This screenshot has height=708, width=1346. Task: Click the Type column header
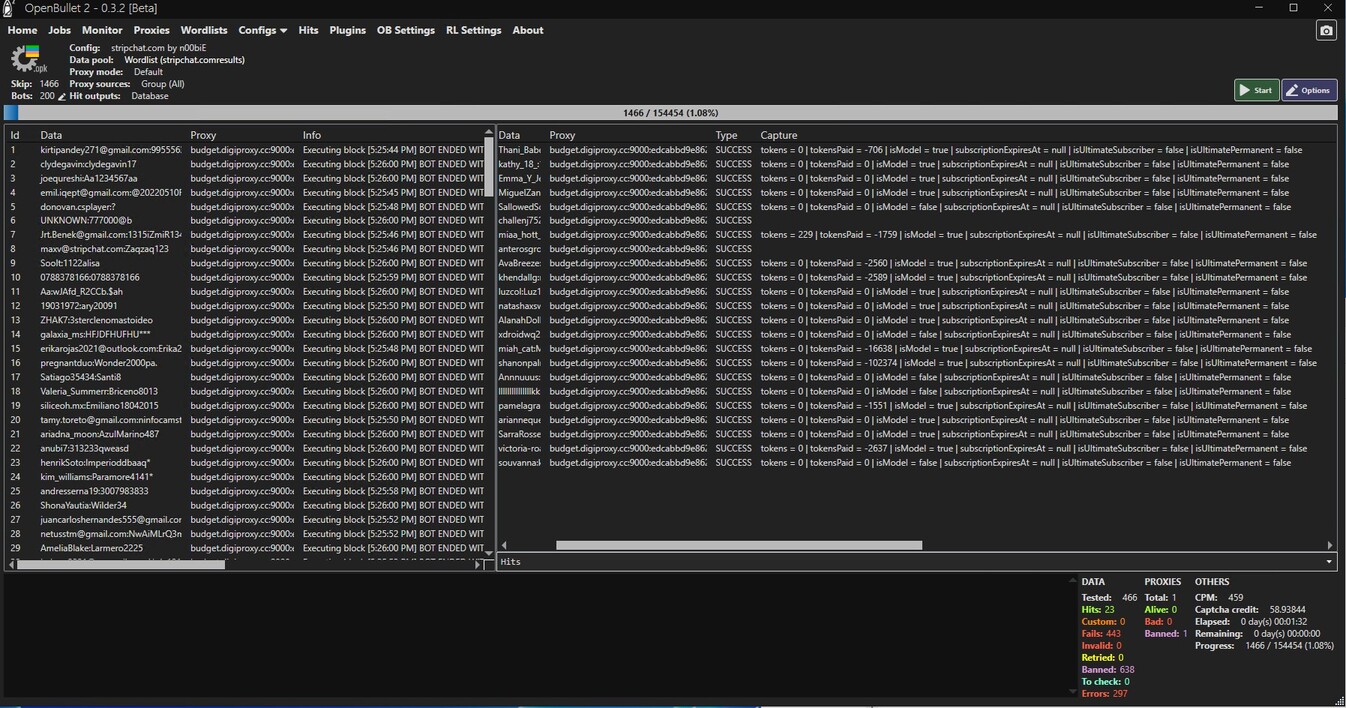point(726,135)
